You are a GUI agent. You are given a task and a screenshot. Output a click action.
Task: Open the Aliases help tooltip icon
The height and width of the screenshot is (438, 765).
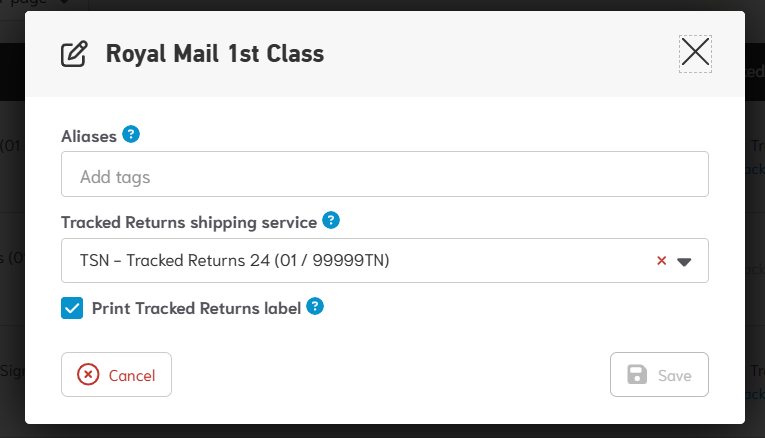(130, 134)
